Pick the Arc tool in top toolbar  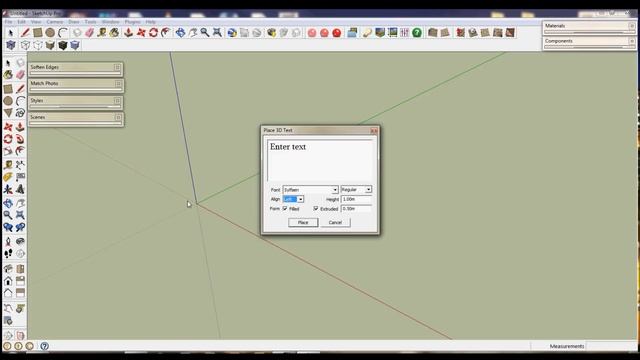point(63,33)
